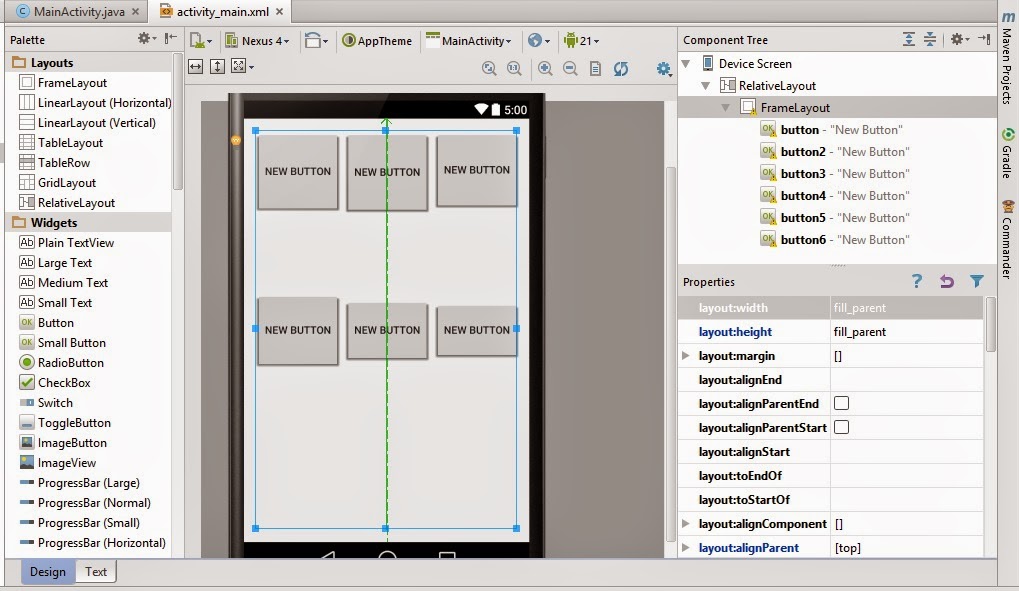Click the Zoom Out magnifier icon
The width and height of the screenshot is (1019, 591).
pos(571,68)
